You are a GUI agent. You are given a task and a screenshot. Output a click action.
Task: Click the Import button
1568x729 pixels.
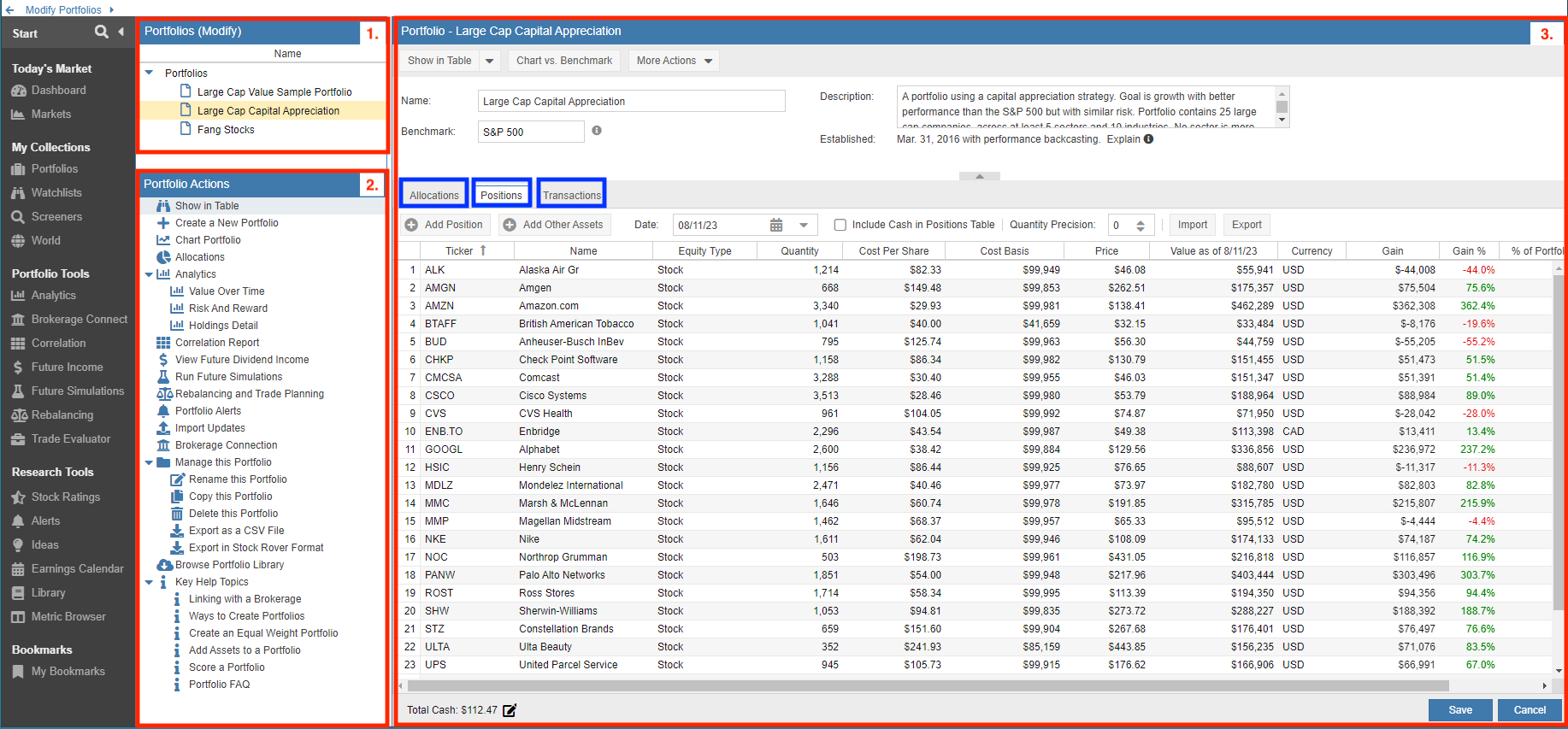[x=1193, y=225]
